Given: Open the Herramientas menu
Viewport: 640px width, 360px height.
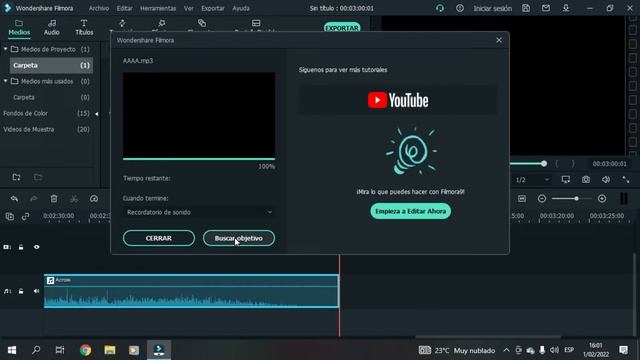Looking at the screenshot, I should [x=158, y=8].
